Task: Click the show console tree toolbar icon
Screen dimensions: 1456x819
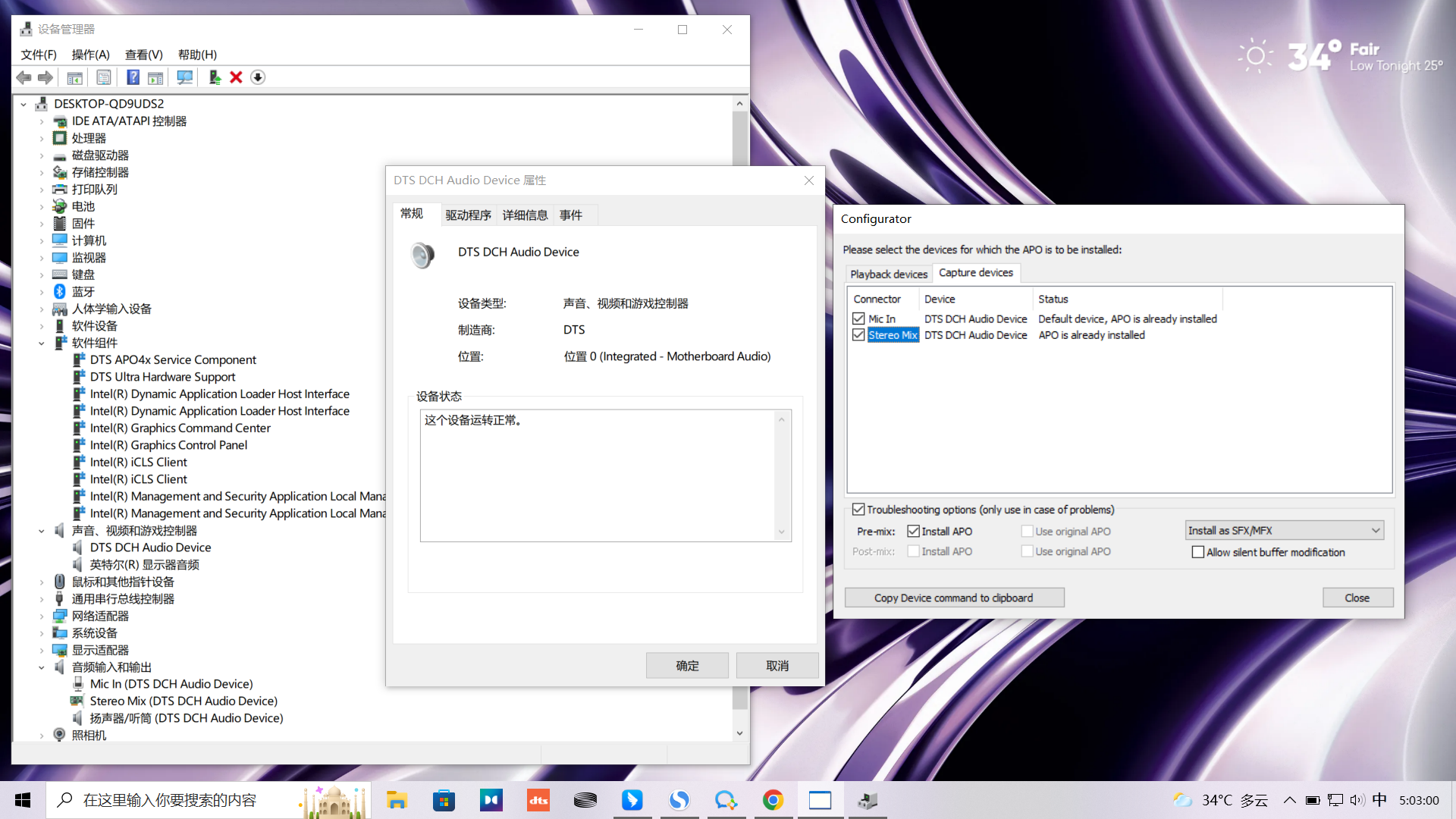Action: click(x=74, y=77)
